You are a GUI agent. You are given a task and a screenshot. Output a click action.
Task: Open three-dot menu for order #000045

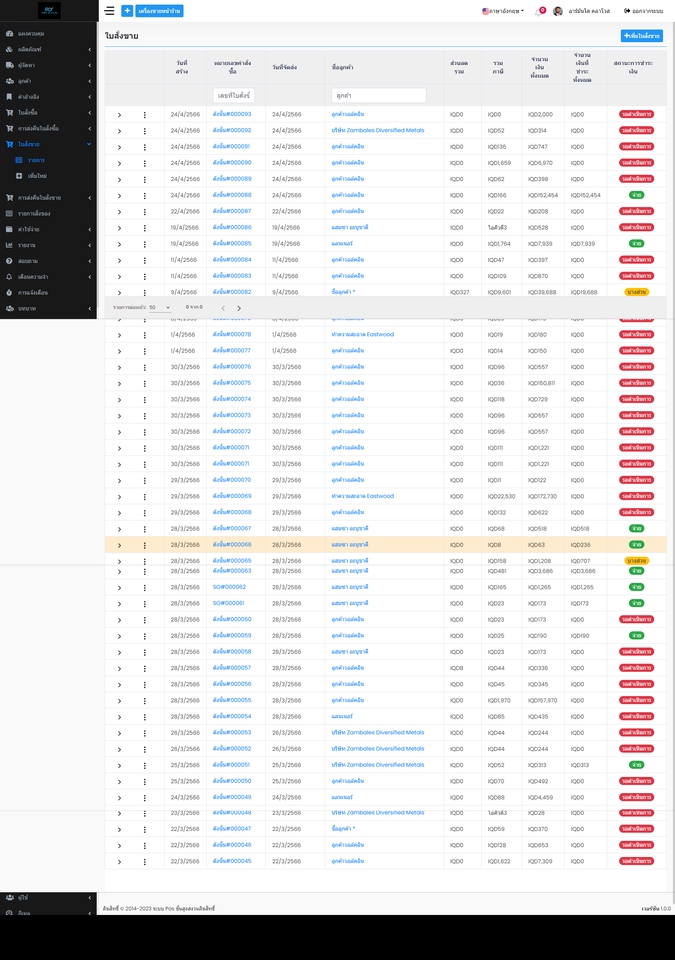coord(145,861)
